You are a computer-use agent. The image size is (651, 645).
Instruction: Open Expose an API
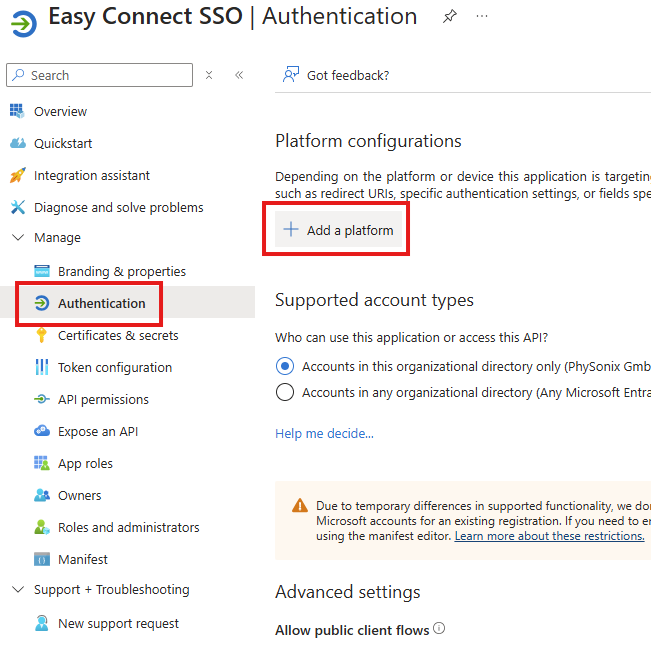(98, 431)
